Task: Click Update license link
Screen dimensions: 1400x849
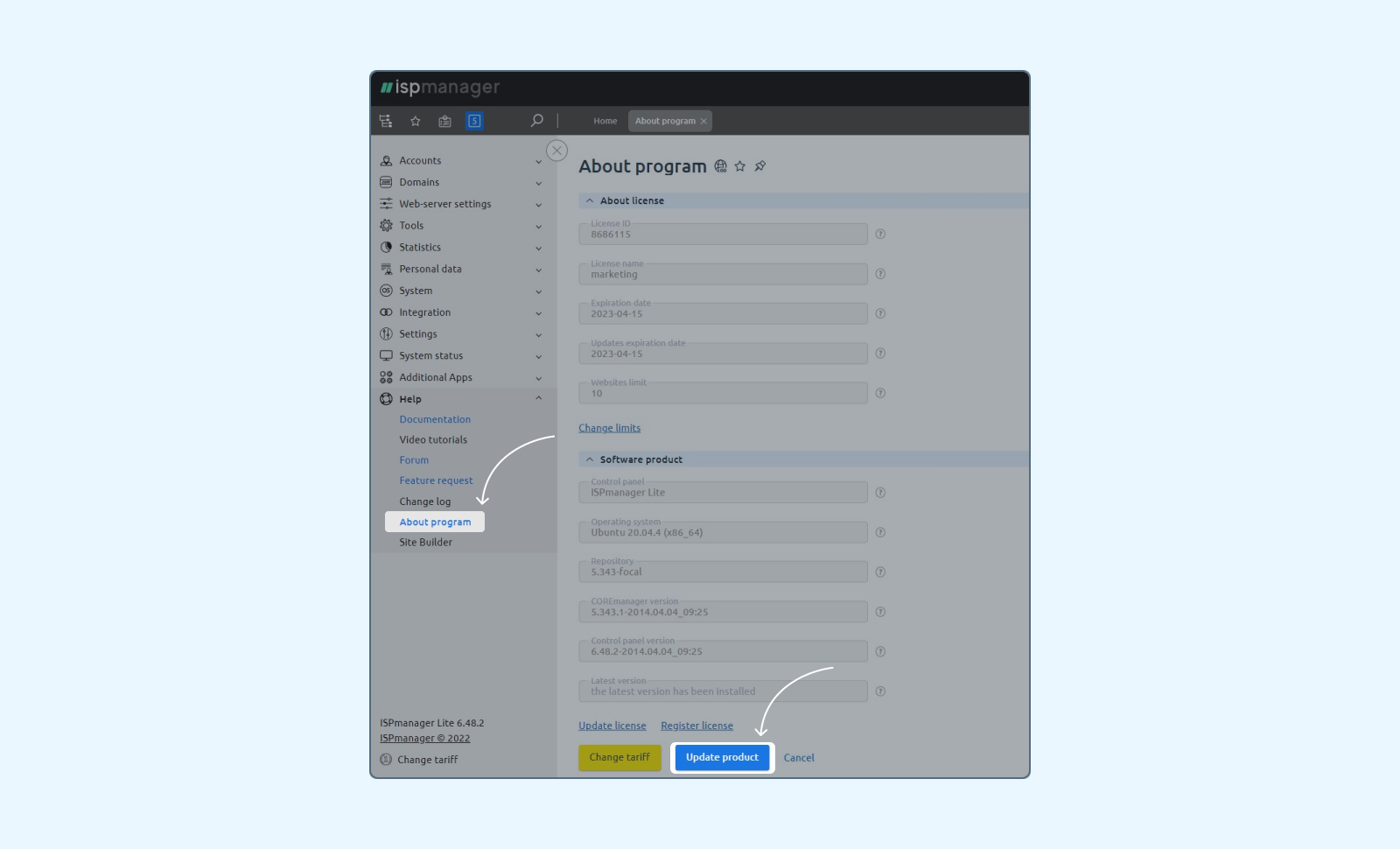Action: coord(612,726)
